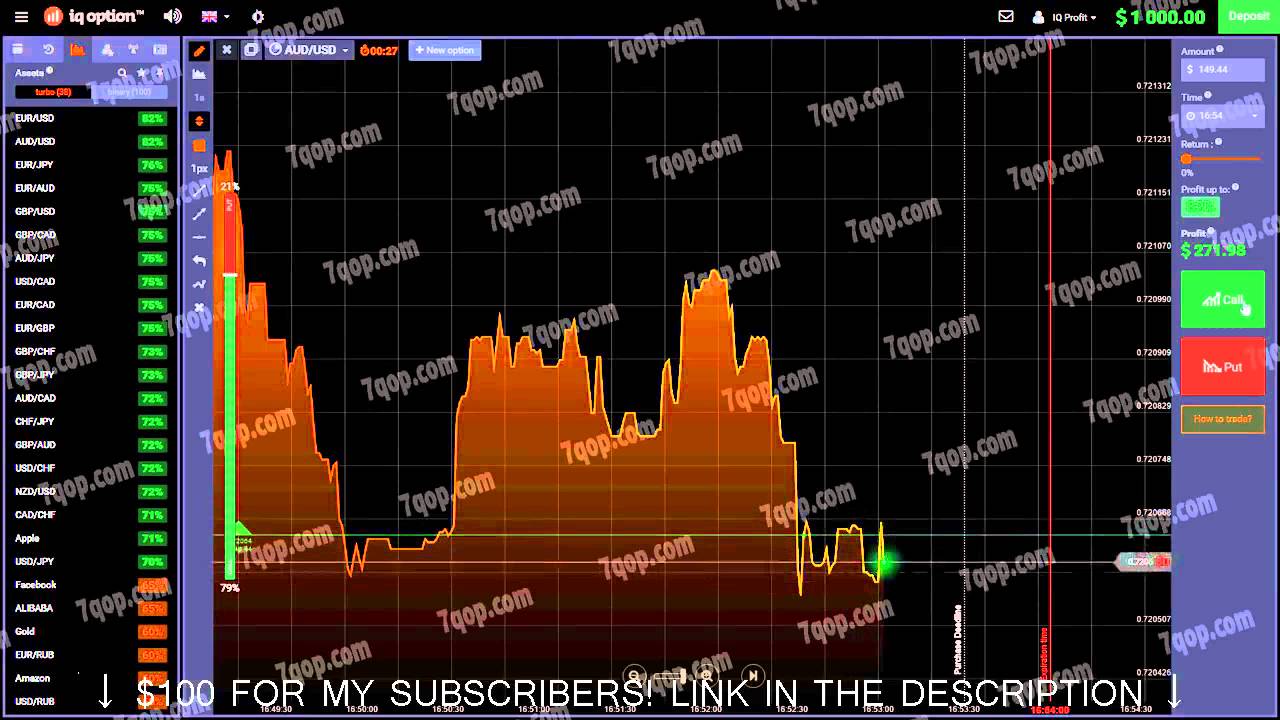Choose AUD/USD in the assets list
This screenshot has height=720, width=1280.
point(90,142)
